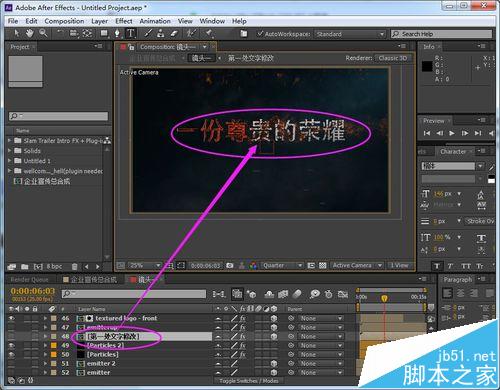Toggle 3D switch for emitter layer 52

(274, 373)
